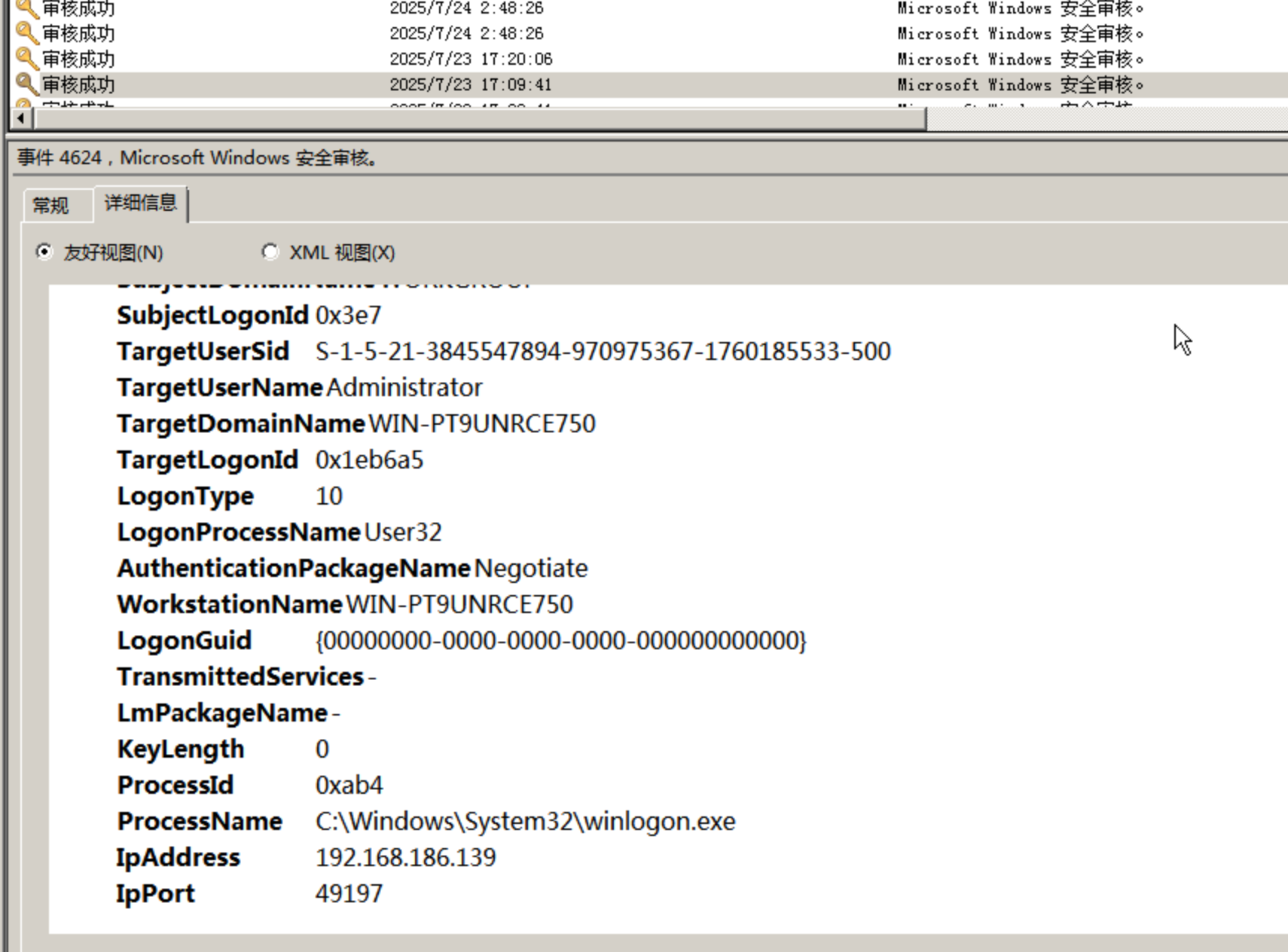Click the key icon on the topmost event row
Screen dimensions: 1288x952
pyautogui.click(x=26, y=9)
